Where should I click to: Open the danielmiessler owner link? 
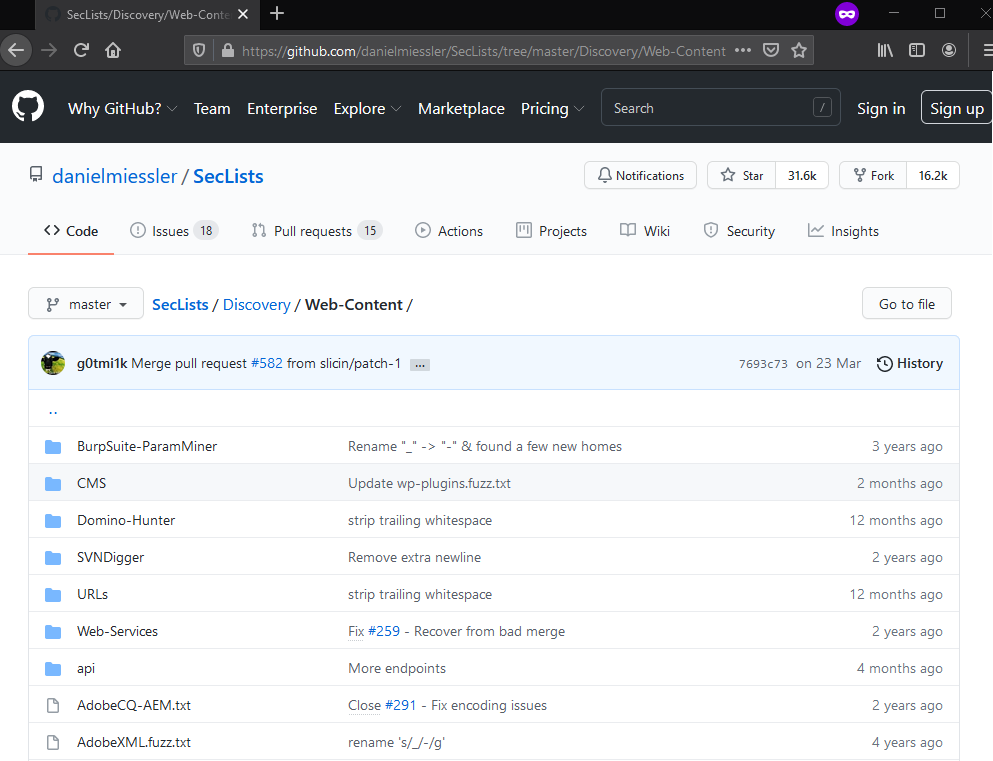click(x=115, y=176)
